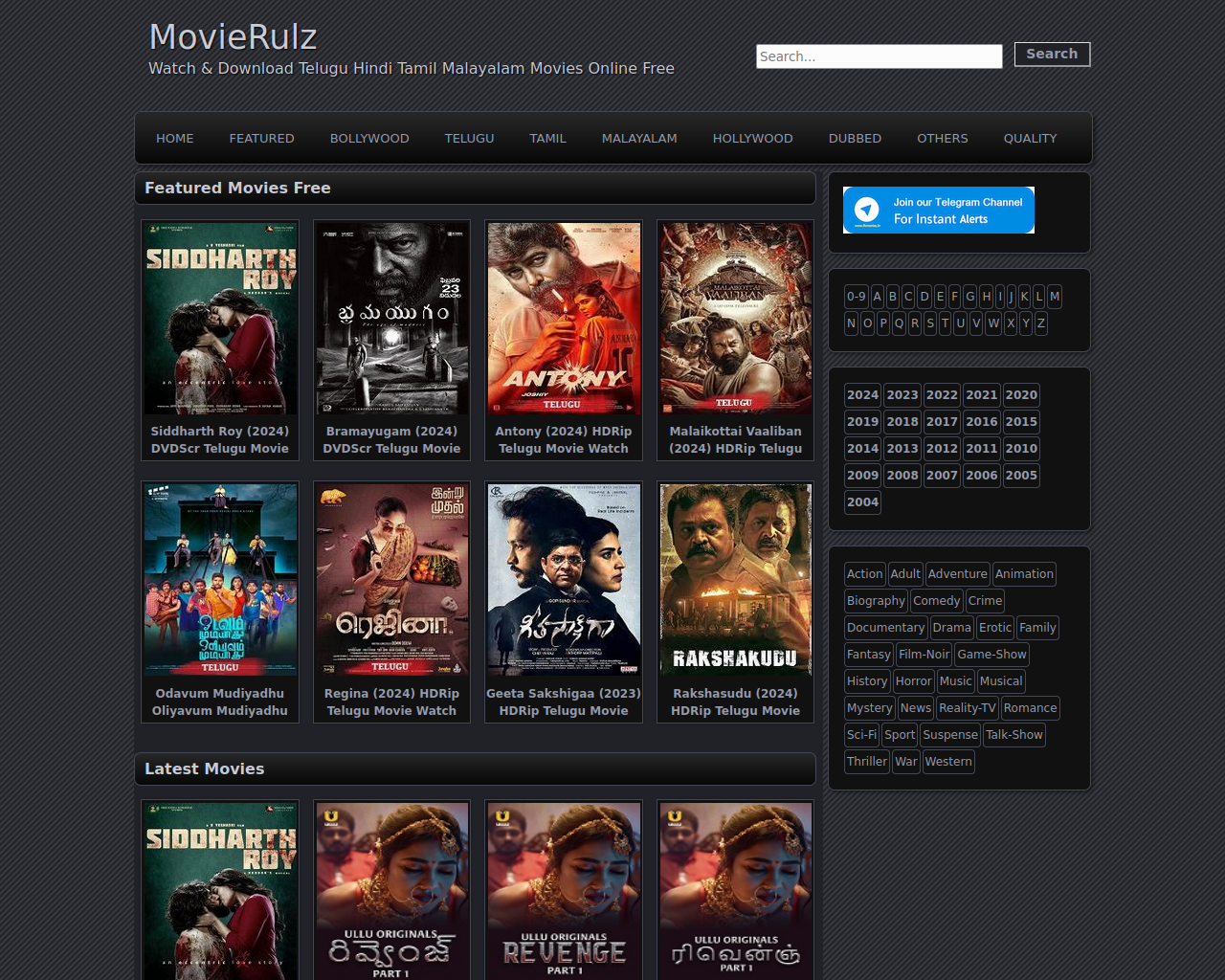Select the Sci-Fi genre
Viewport: 1225px width, 980px height.
tap(861, 735)
